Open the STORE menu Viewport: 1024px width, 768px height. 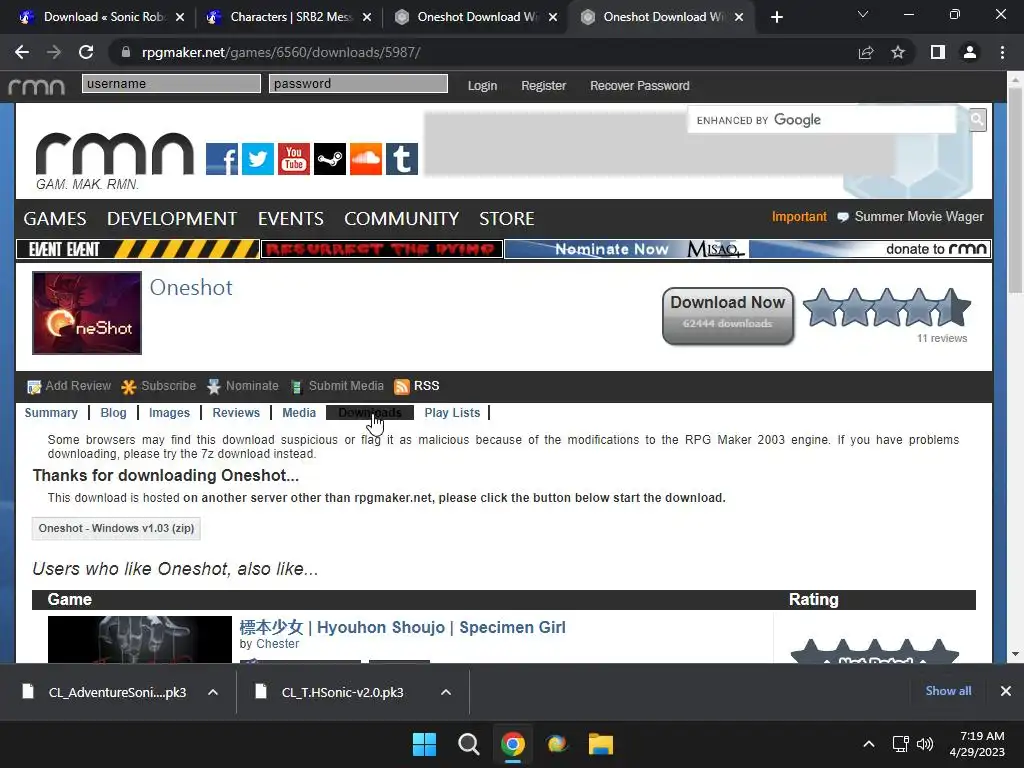point(507,219)
